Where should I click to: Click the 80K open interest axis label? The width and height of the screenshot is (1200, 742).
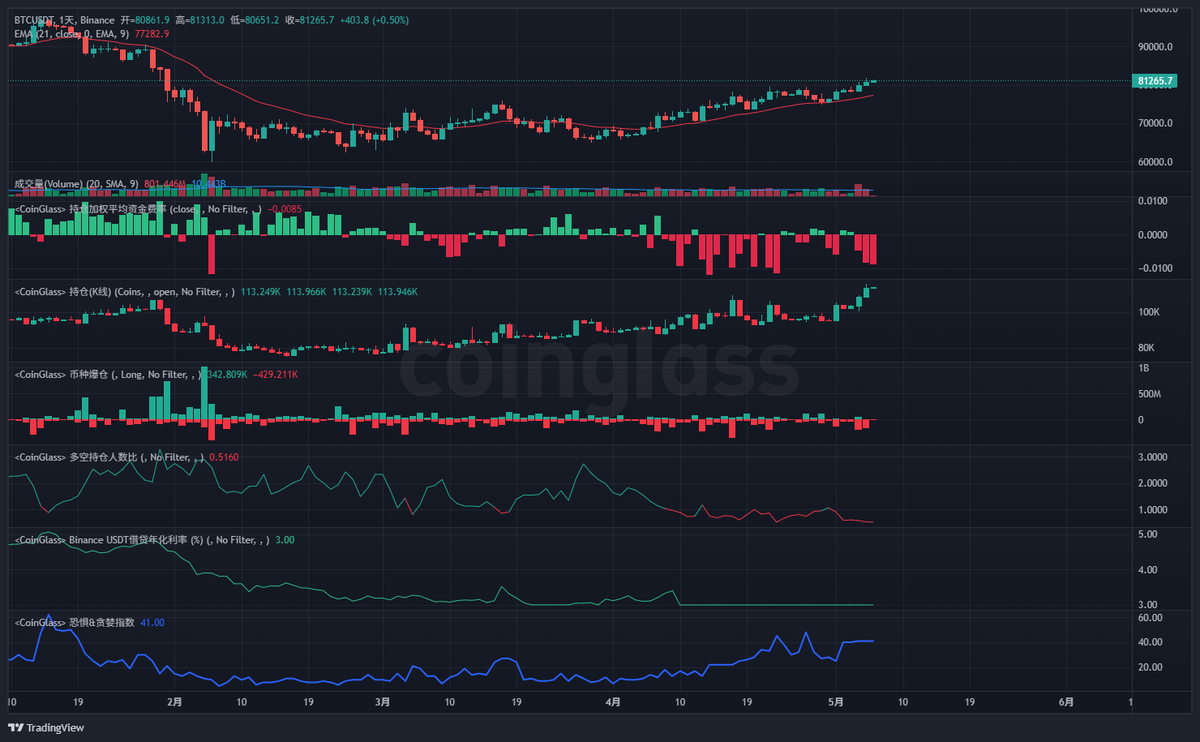(x=1148, y=348)
